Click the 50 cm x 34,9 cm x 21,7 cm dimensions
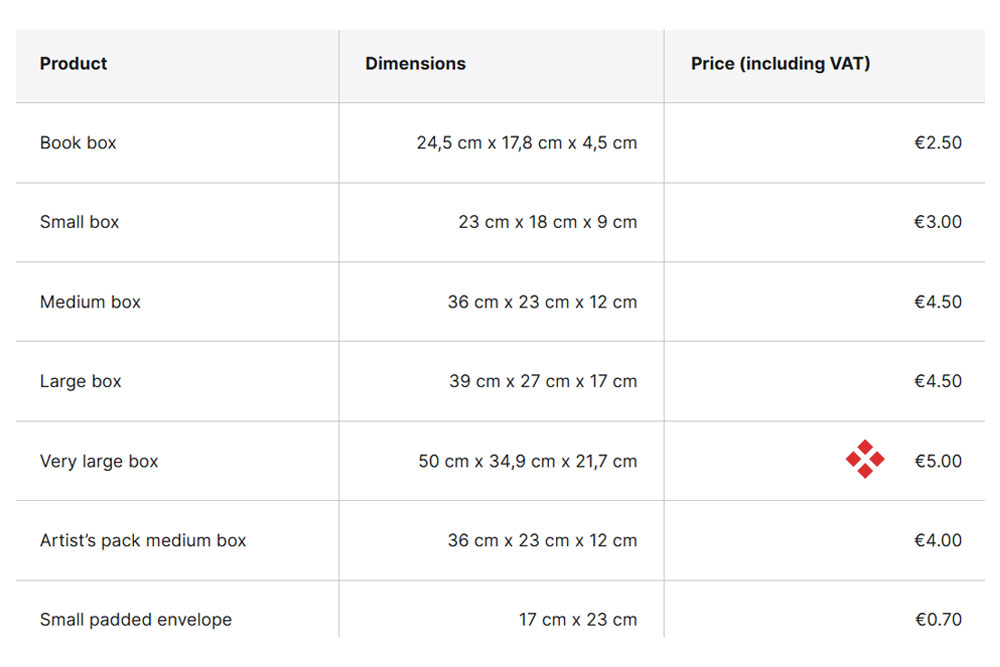Image resolution: width=1000 pixels, height=667 pixels. (528, 461)
